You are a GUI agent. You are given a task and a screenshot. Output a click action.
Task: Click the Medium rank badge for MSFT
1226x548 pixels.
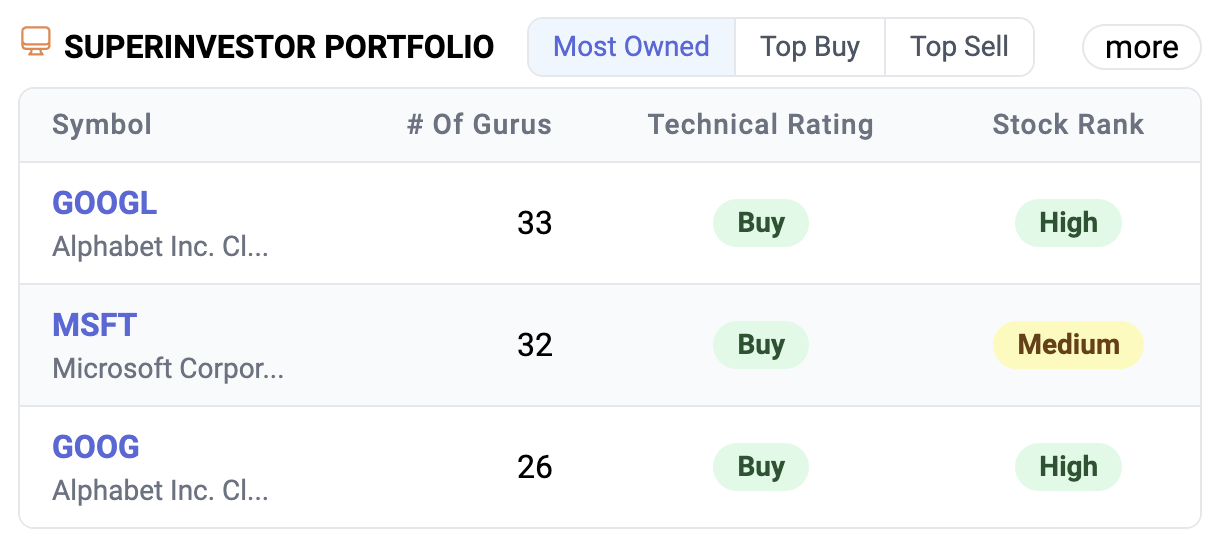tap(1068, 345)
